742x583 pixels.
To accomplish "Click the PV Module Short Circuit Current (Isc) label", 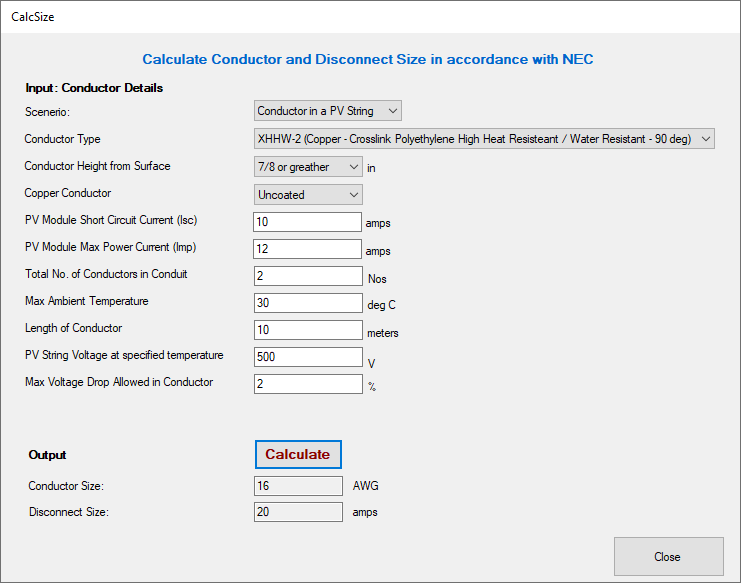I will tap(111, 220).
